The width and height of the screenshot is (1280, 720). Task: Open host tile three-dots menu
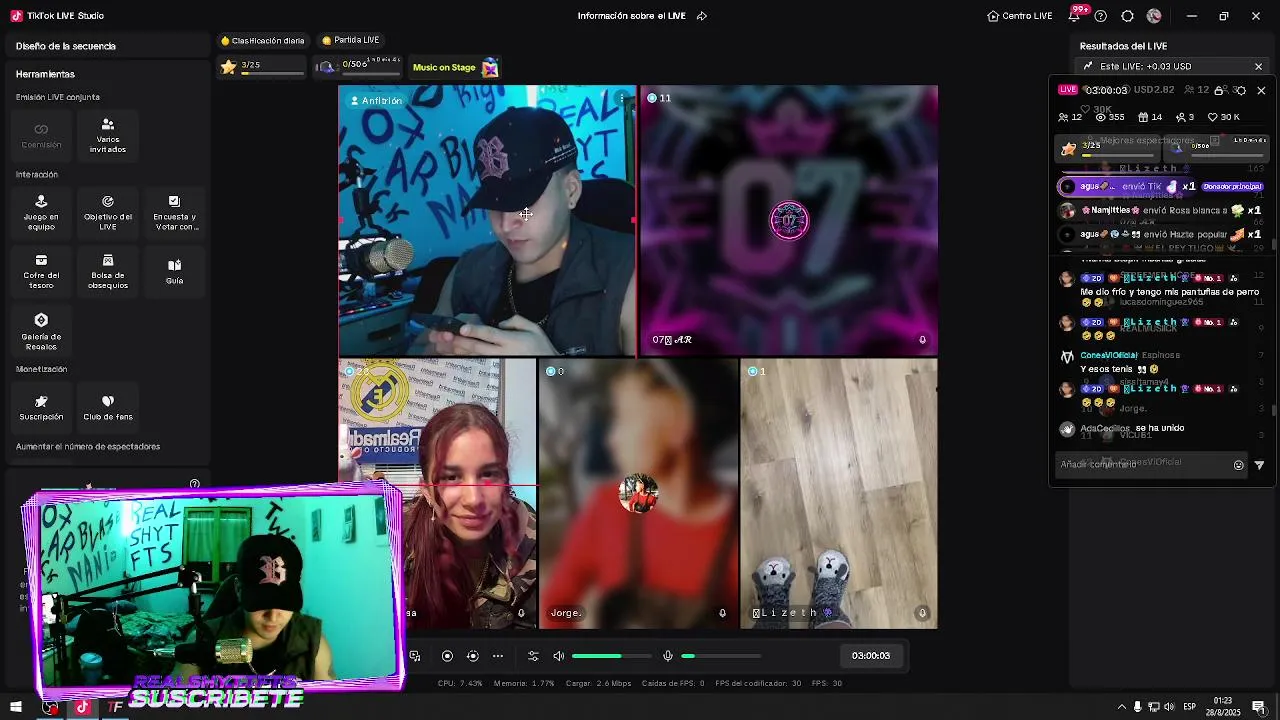tap(622, 98)
